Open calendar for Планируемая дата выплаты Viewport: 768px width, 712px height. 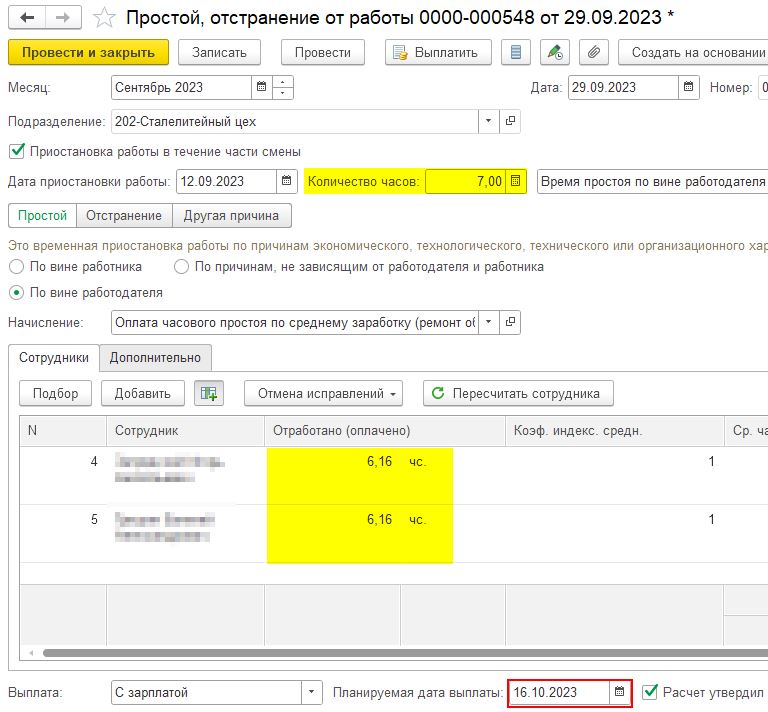pyautogui.click(x=620, y=692)
